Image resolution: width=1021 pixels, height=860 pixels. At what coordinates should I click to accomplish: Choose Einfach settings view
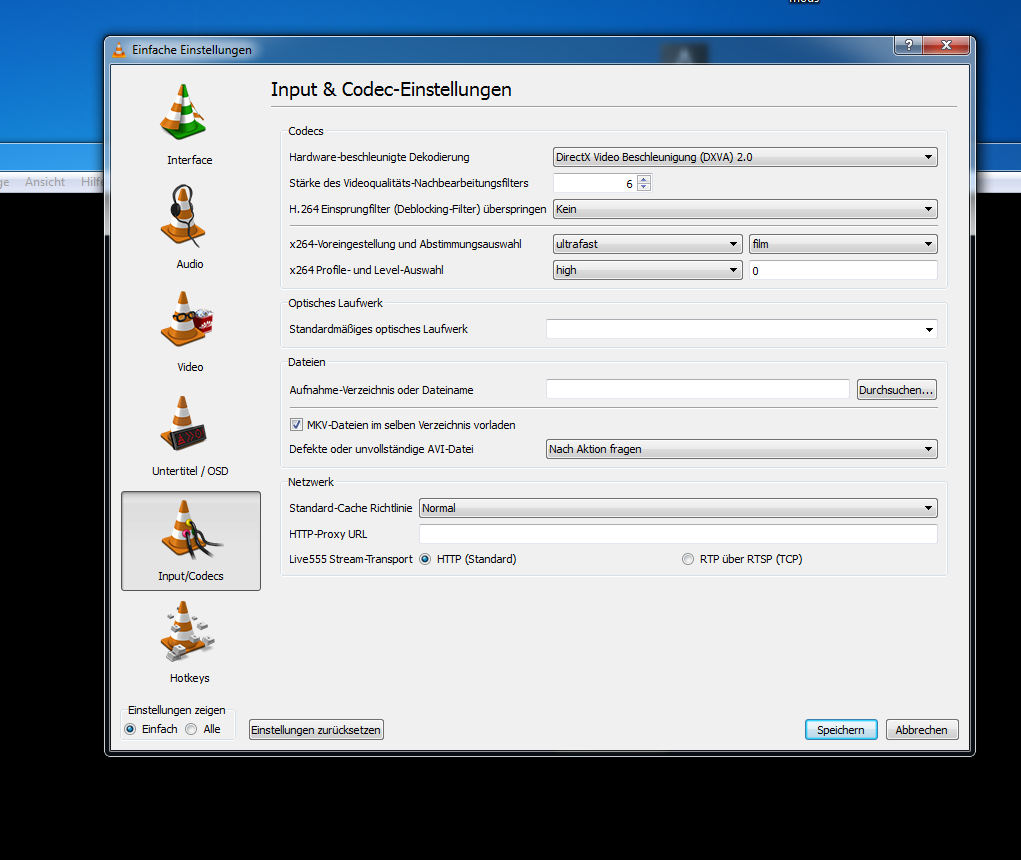point(130,729)
